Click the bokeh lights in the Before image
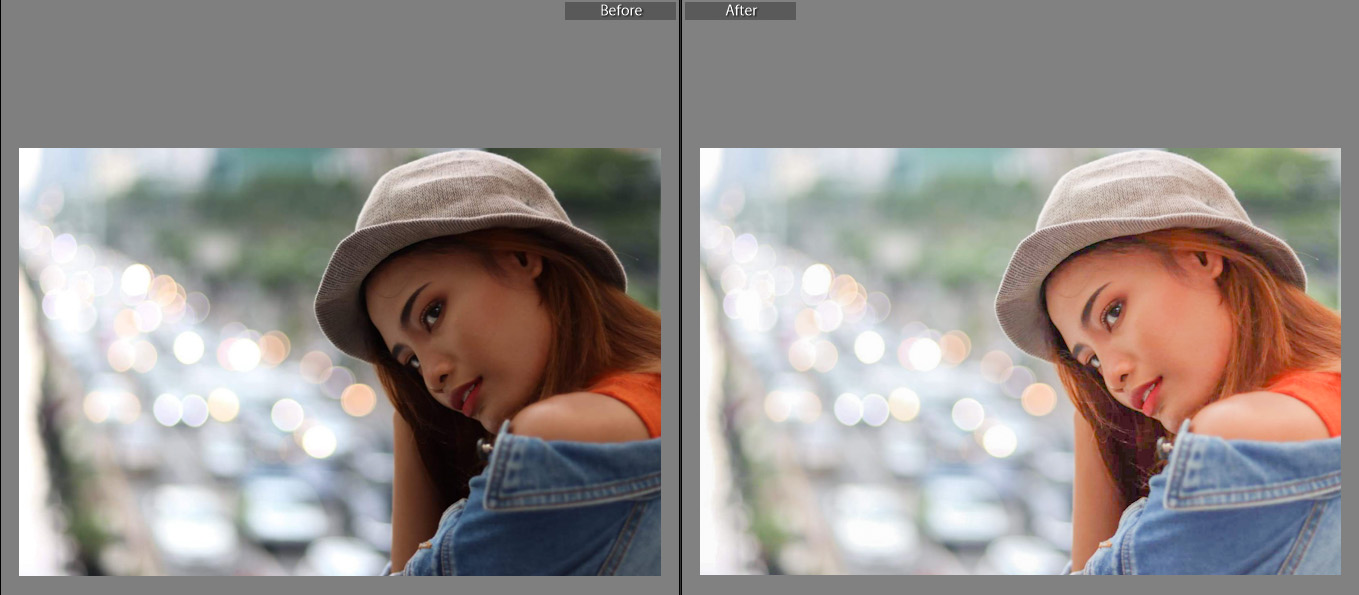 188,347
